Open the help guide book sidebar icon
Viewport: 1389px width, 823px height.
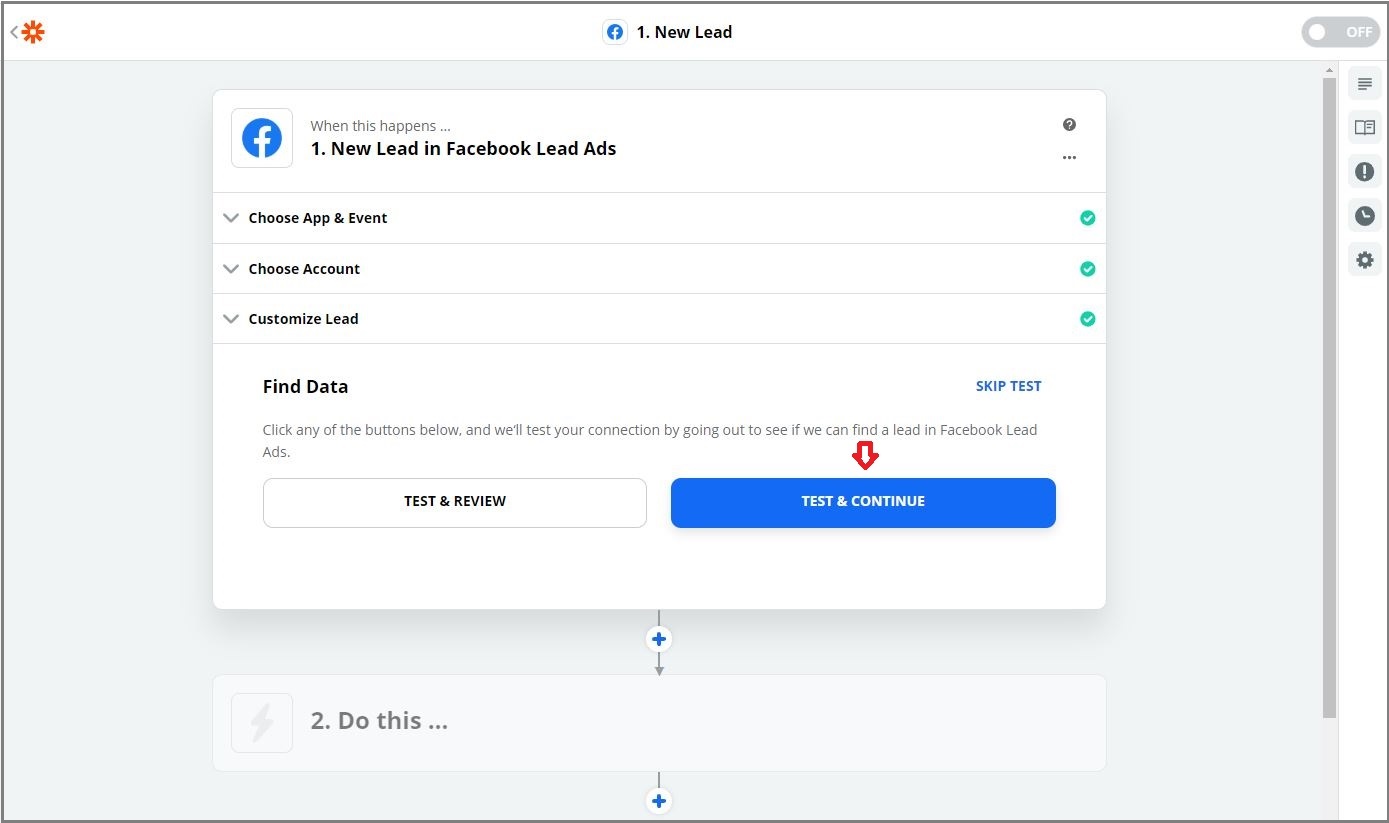click(x=1364, y=127)
